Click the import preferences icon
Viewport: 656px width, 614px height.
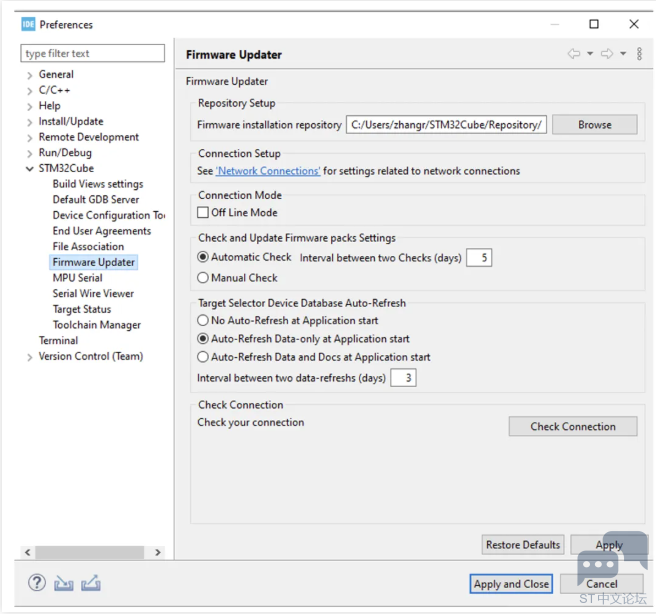click(64, 583)
